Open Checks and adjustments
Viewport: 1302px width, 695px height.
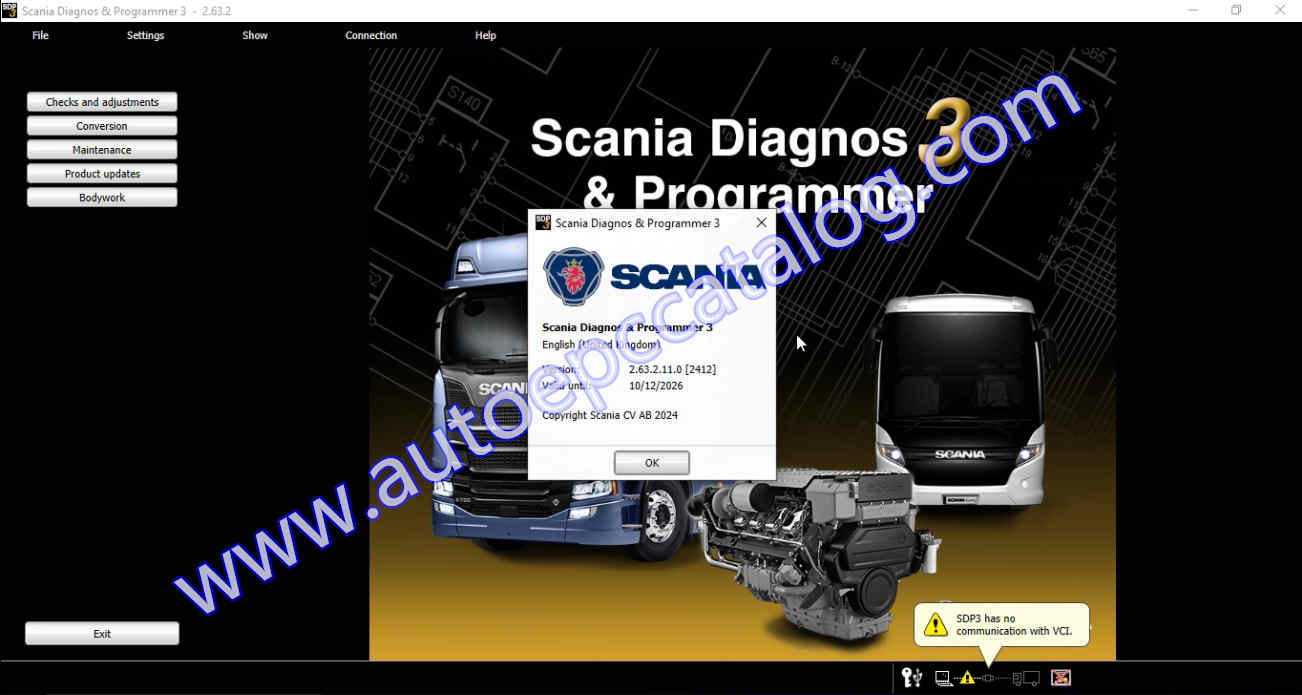coord(101,101)
